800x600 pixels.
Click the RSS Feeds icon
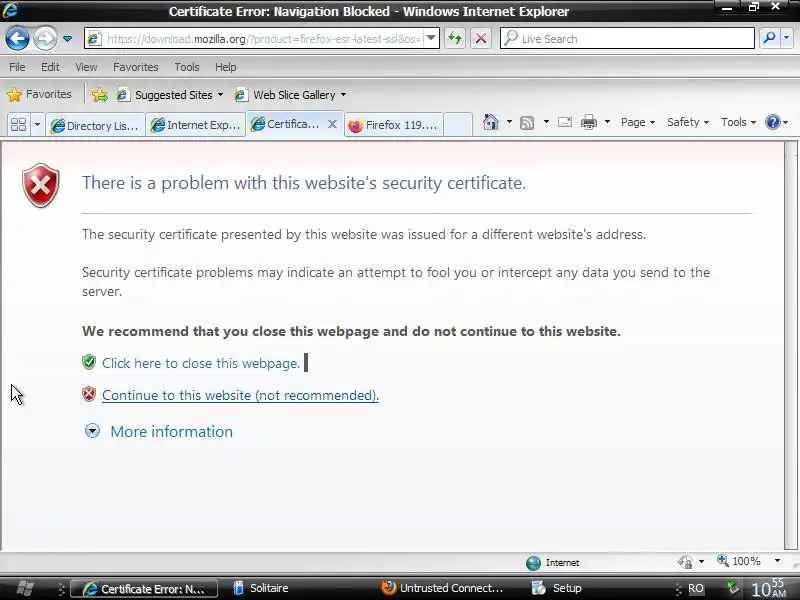[x=527, y=122]
